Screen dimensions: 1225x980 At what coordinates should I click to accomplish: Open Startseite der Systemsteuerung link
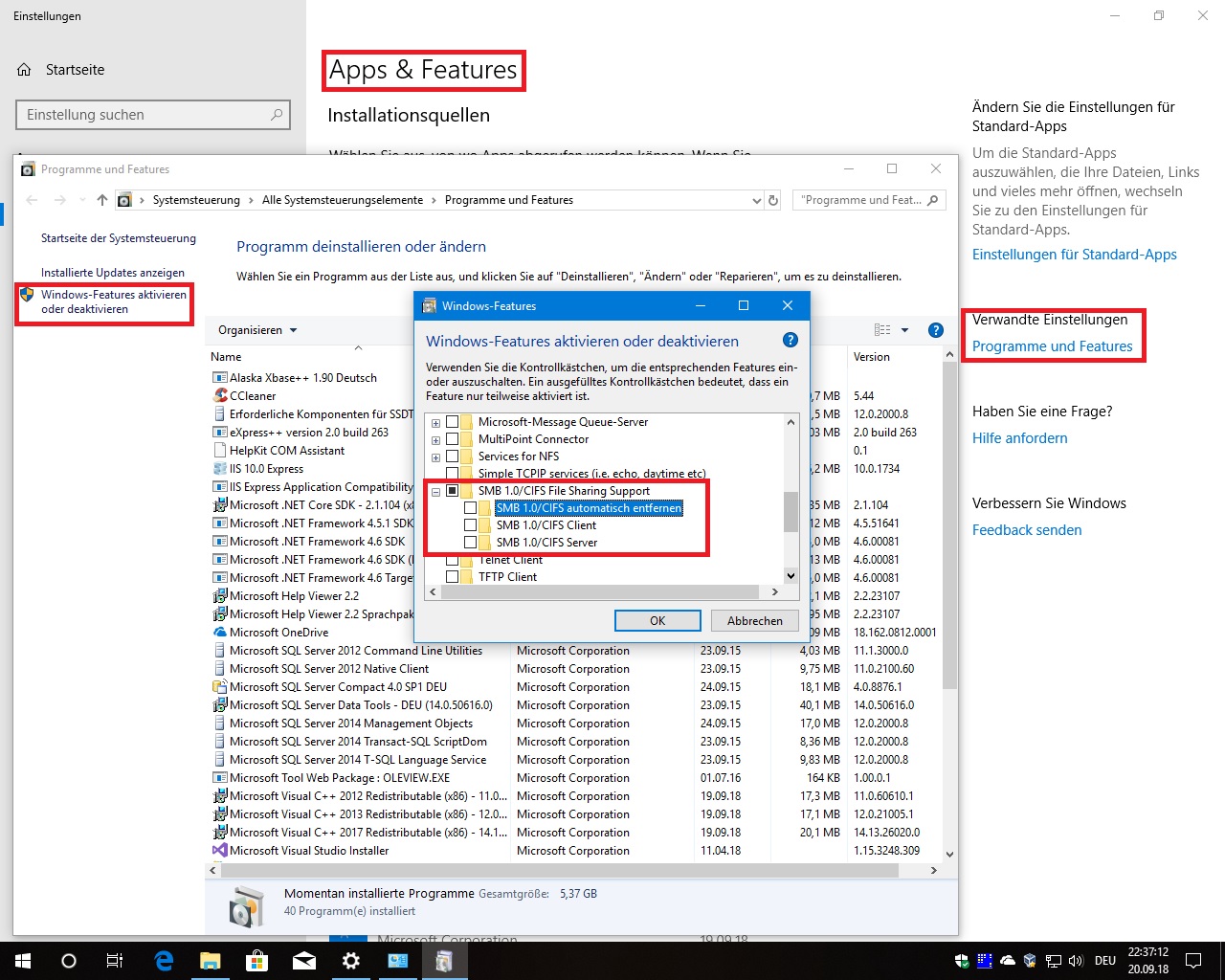[119, 238]
